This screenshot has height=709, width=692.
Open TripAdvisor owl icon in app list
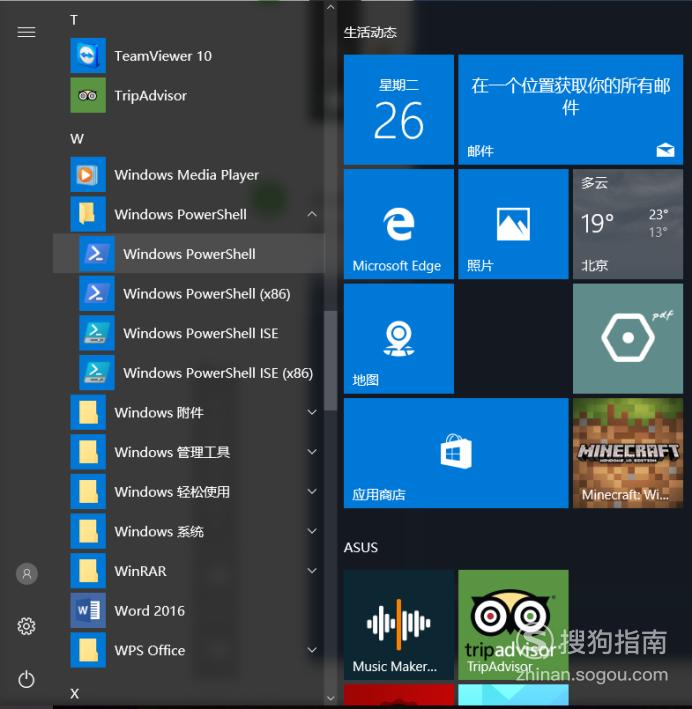click(88, 95)
